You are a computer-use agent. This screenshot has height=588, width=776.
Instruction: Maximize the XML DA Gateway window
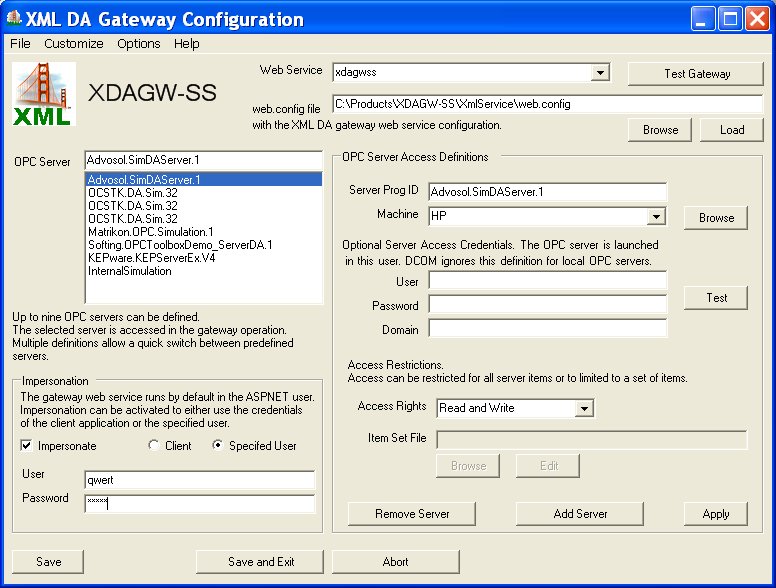[x=730, y=19]
